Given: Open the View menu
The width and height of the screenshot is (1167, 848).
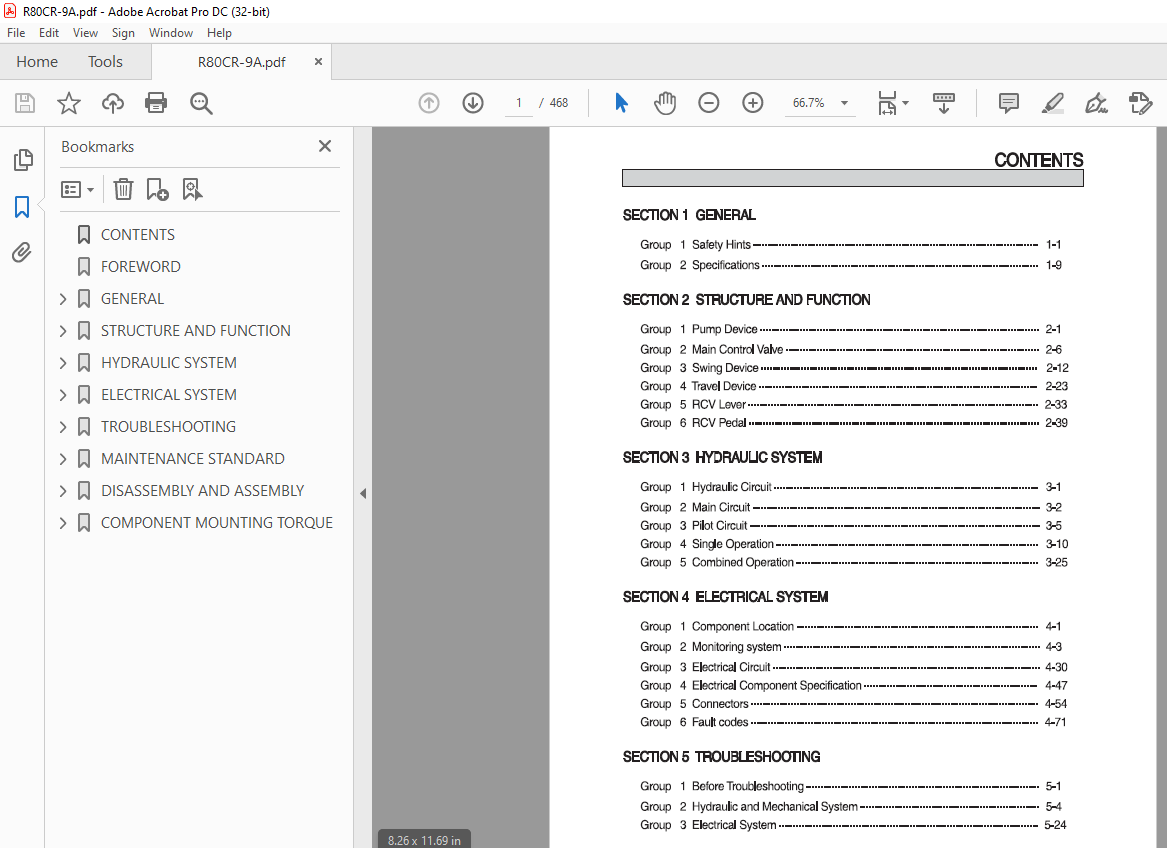Looking at the screenshot, I should [85, 33].
